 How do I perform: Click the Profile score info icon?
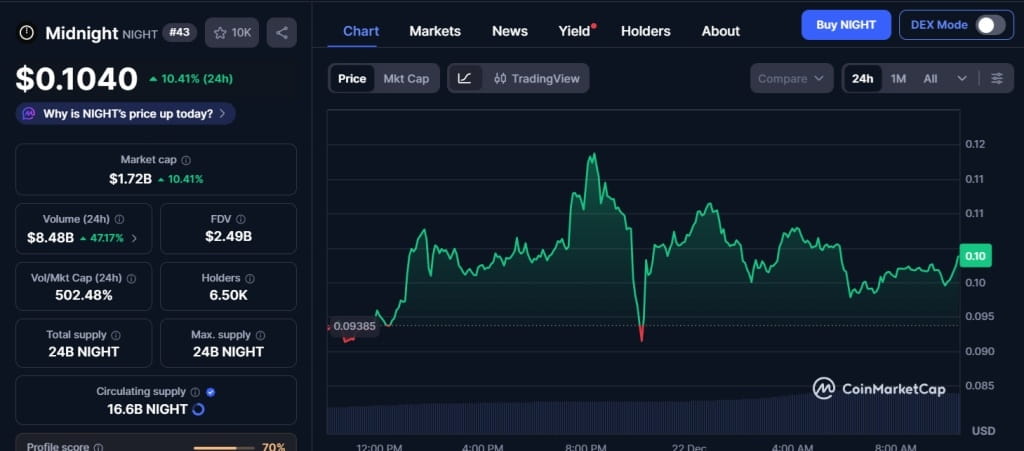pyautogui.click(x=98, y=448)
